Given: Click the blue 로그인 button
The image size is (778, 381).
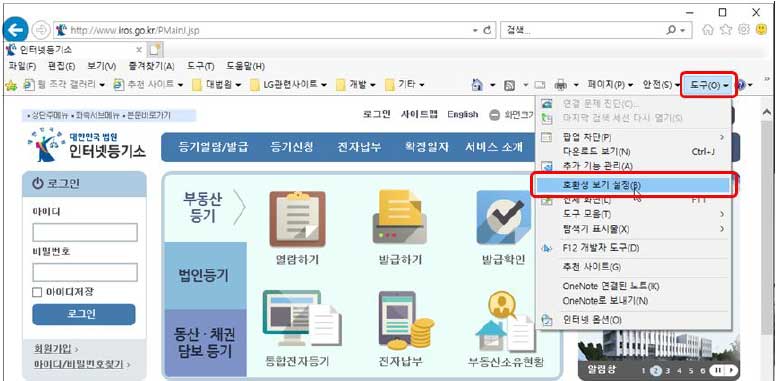Looking at the screenshot, I should (83, 314).
